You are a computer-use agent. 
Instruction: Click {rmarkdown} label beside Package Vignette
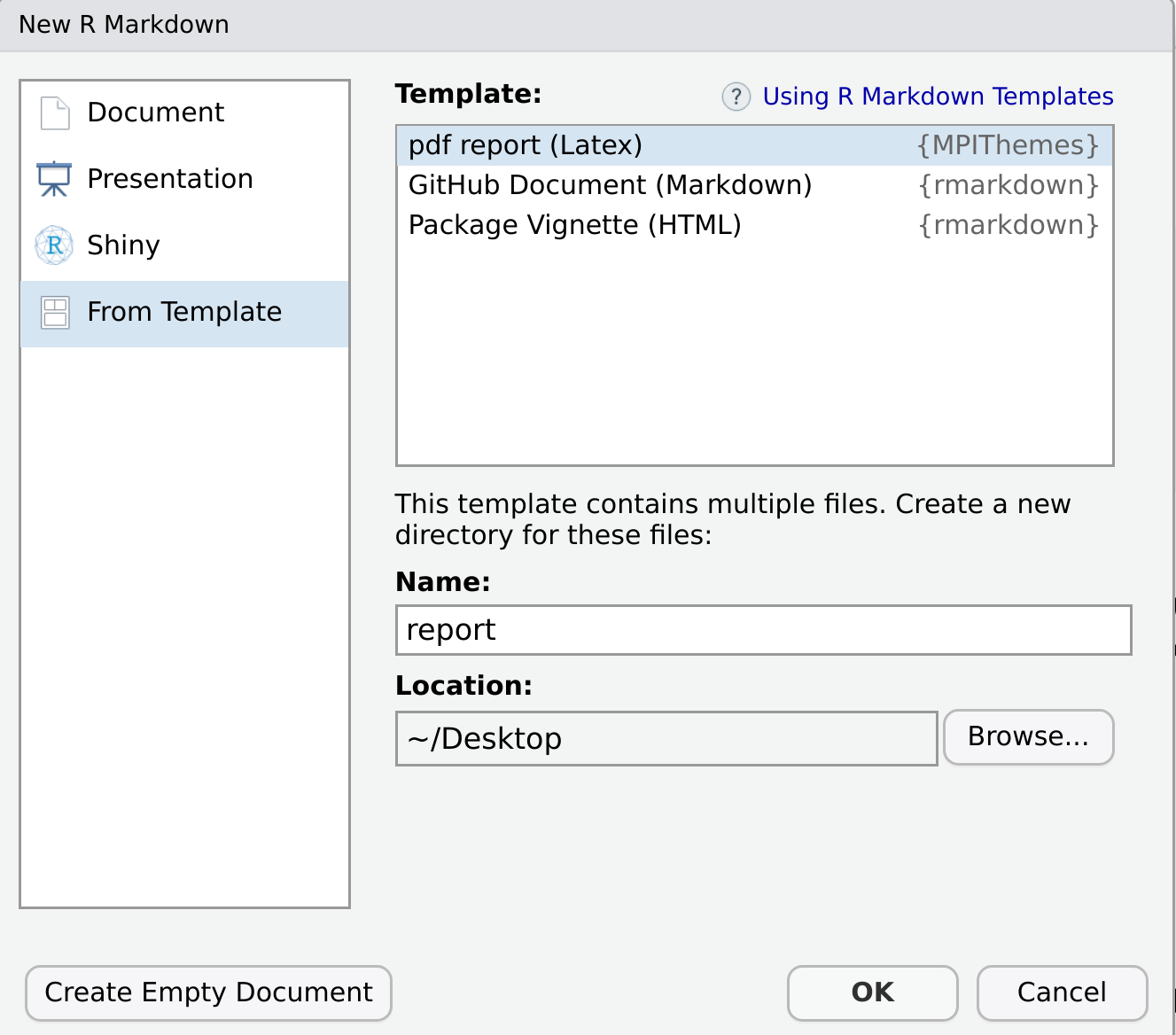[1009, 225]
